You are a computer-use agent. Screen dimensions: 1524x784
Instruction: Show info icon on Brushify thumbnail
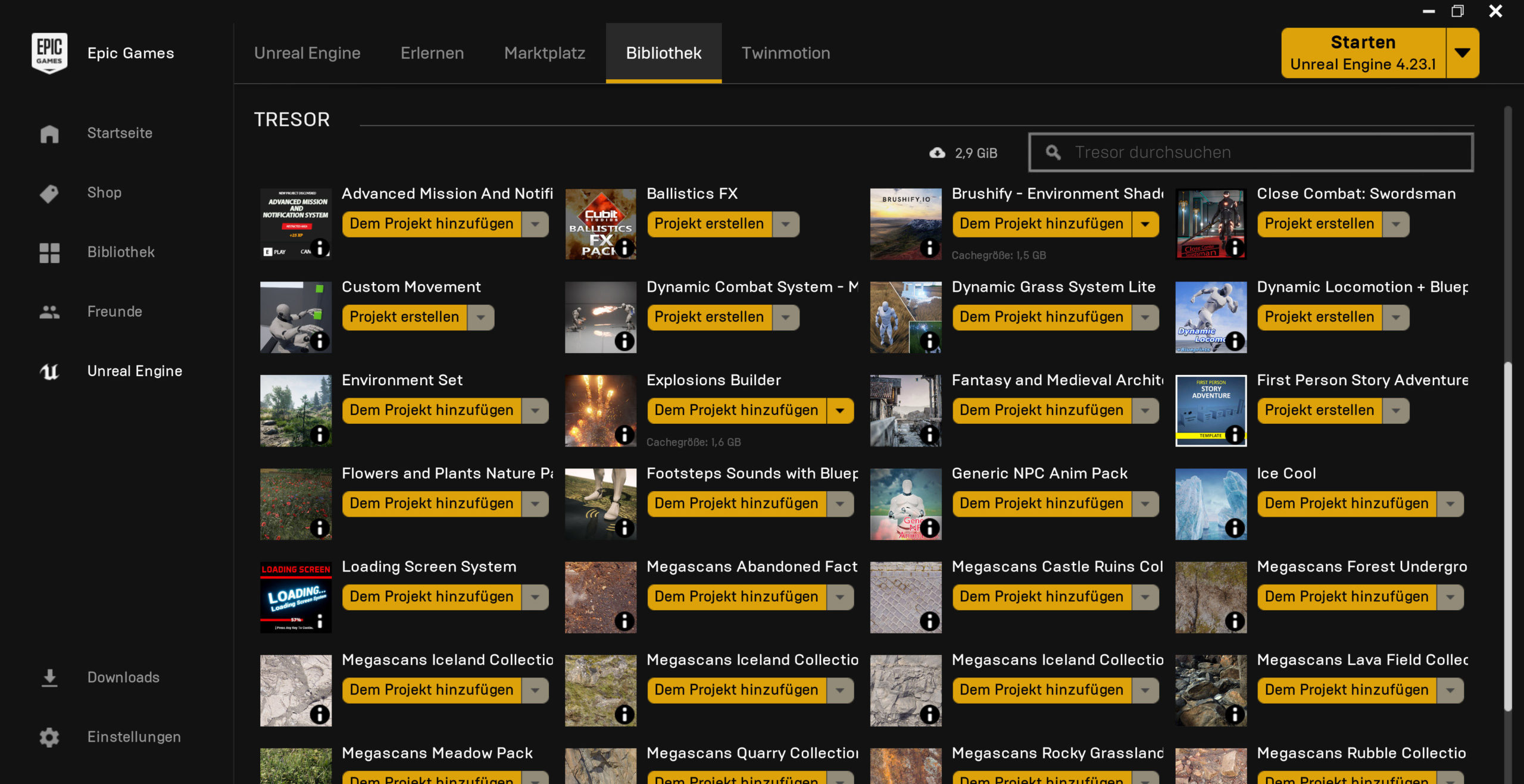click(929, 248)
